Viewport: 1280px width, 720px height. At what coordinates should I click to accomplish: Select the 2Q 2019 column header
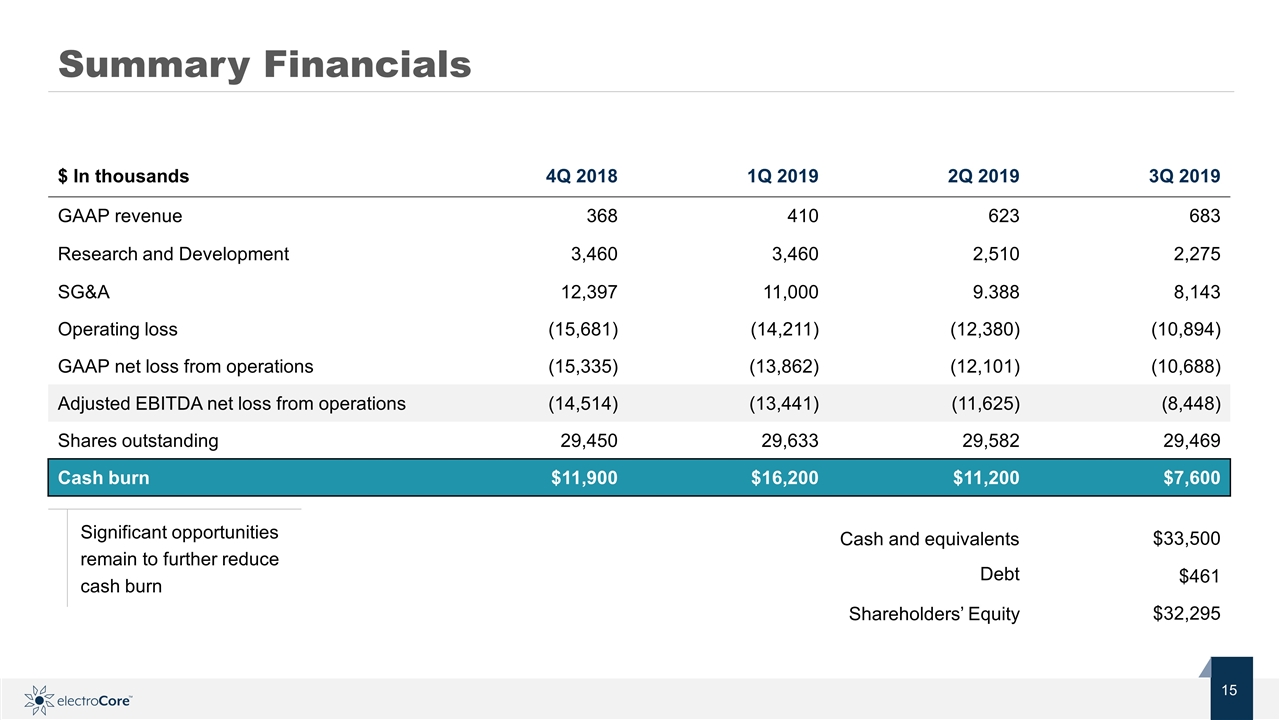984,176
